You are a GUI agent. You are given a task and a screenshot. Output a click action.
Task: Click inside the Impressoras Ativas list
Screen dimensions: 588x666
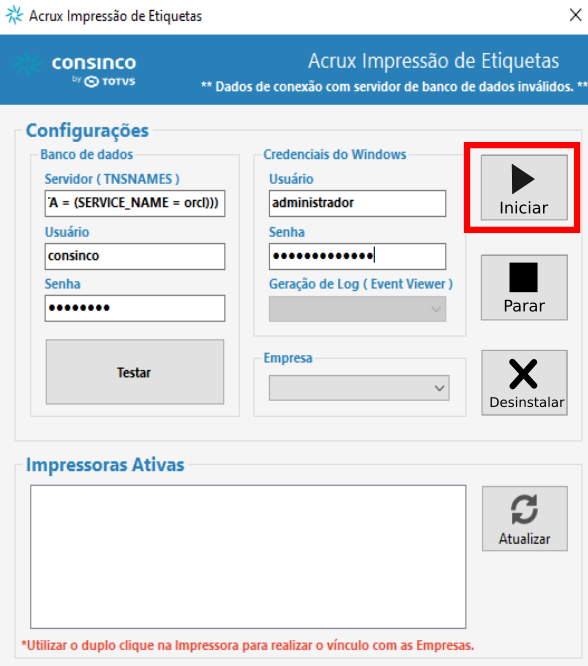tap(248, 556)
